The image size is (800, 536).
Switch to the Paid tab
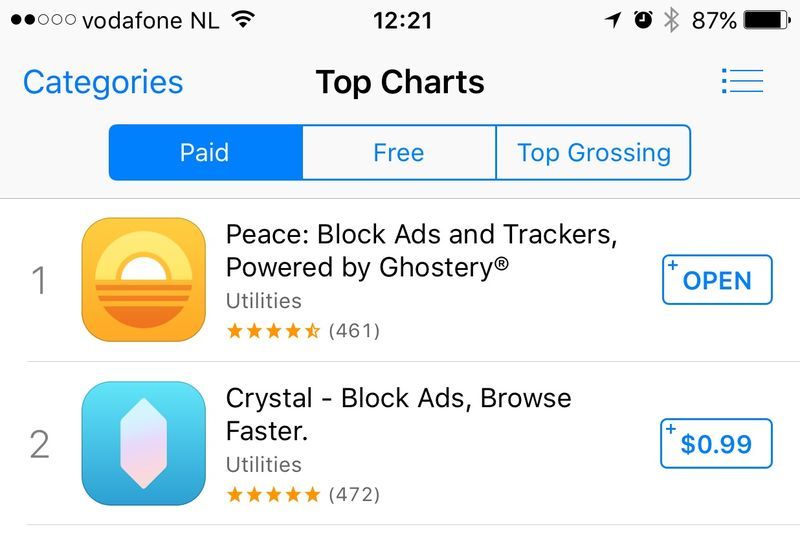pos(205,153)
